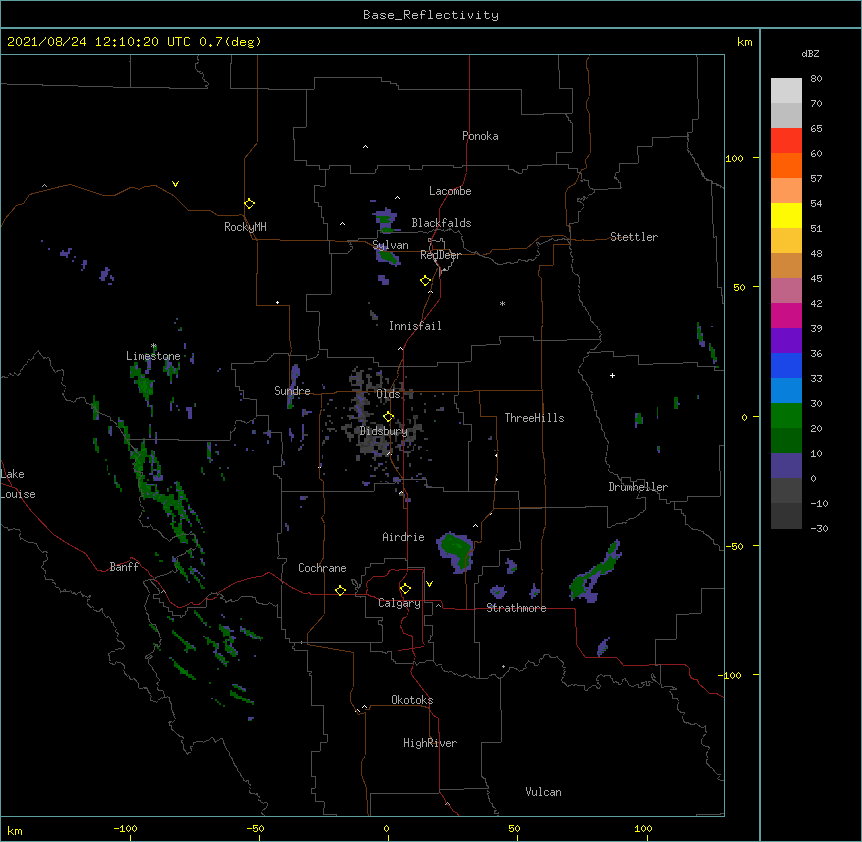Click the HighRiver label

pyautogui.click(x=430, y=743)
